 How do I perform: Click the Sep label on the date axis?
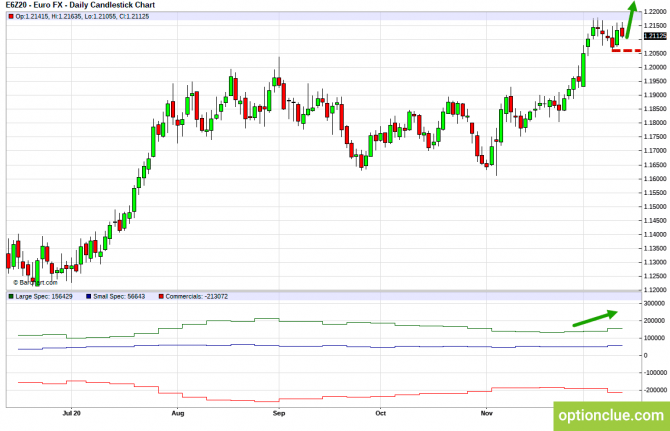(x=279, y=411)
